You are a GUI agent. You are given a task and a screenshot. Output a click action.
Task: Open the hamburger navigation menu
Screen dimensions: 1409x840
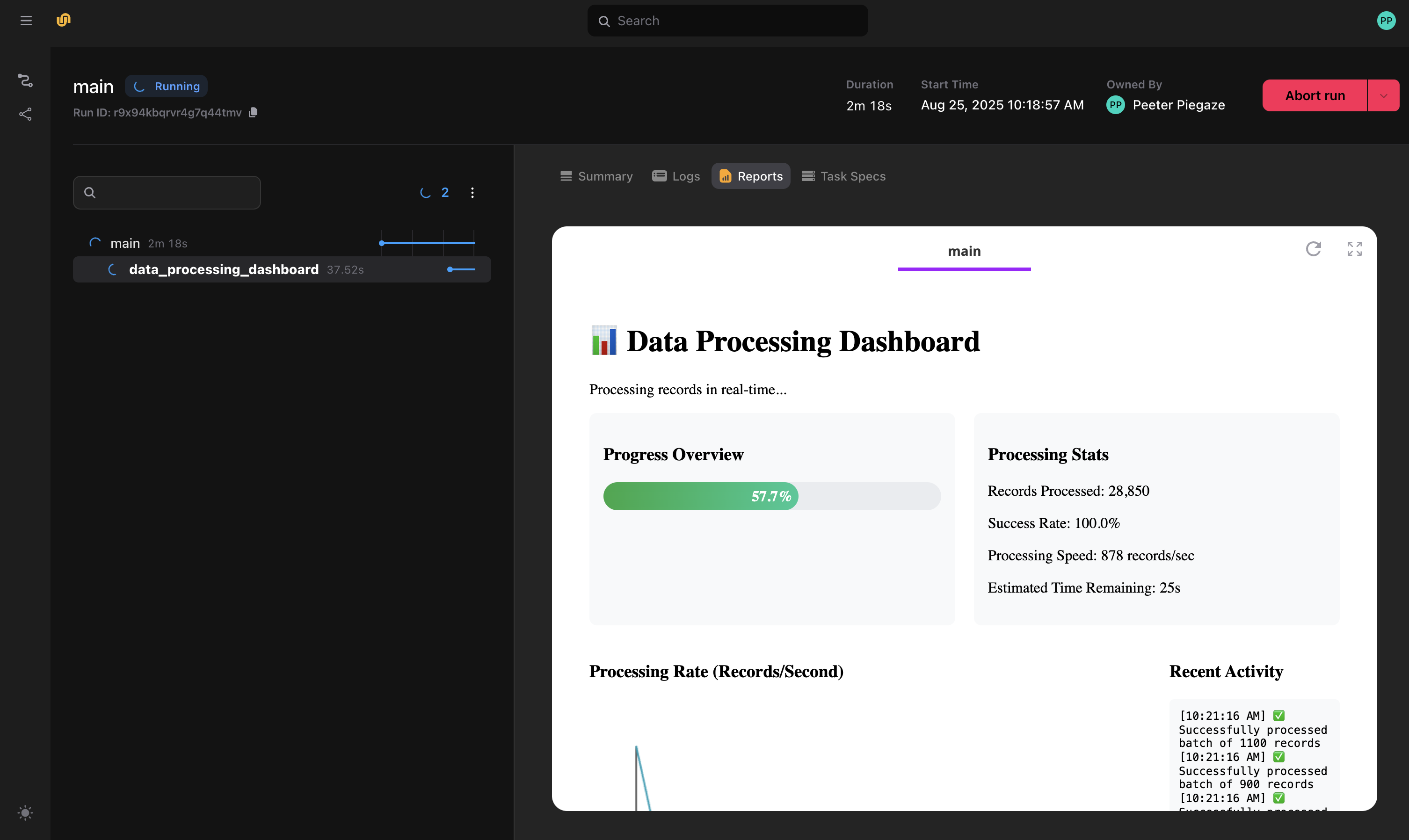[x=25, y=21]
